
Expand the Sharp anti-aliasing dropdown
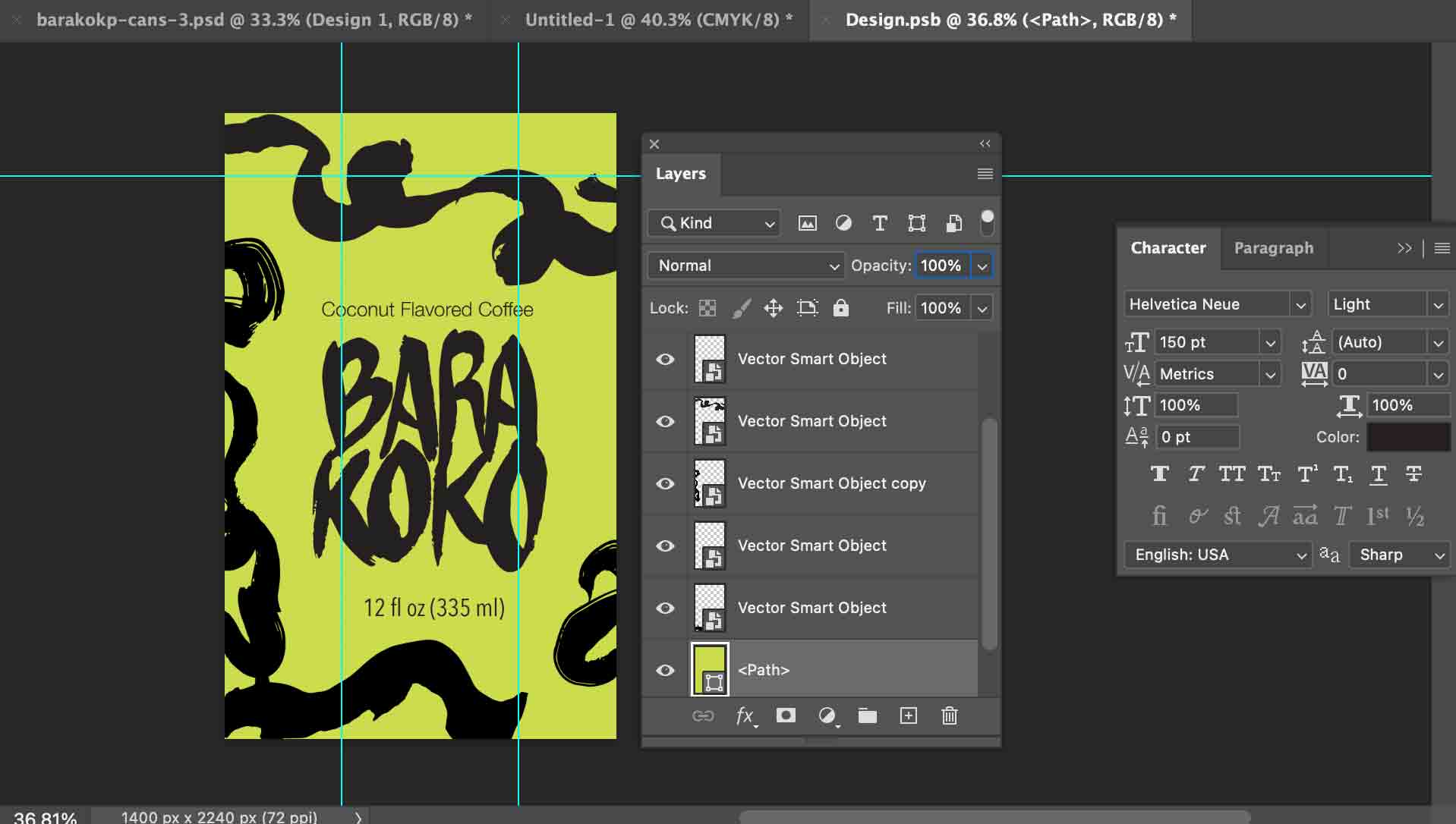click(1401, 555)
